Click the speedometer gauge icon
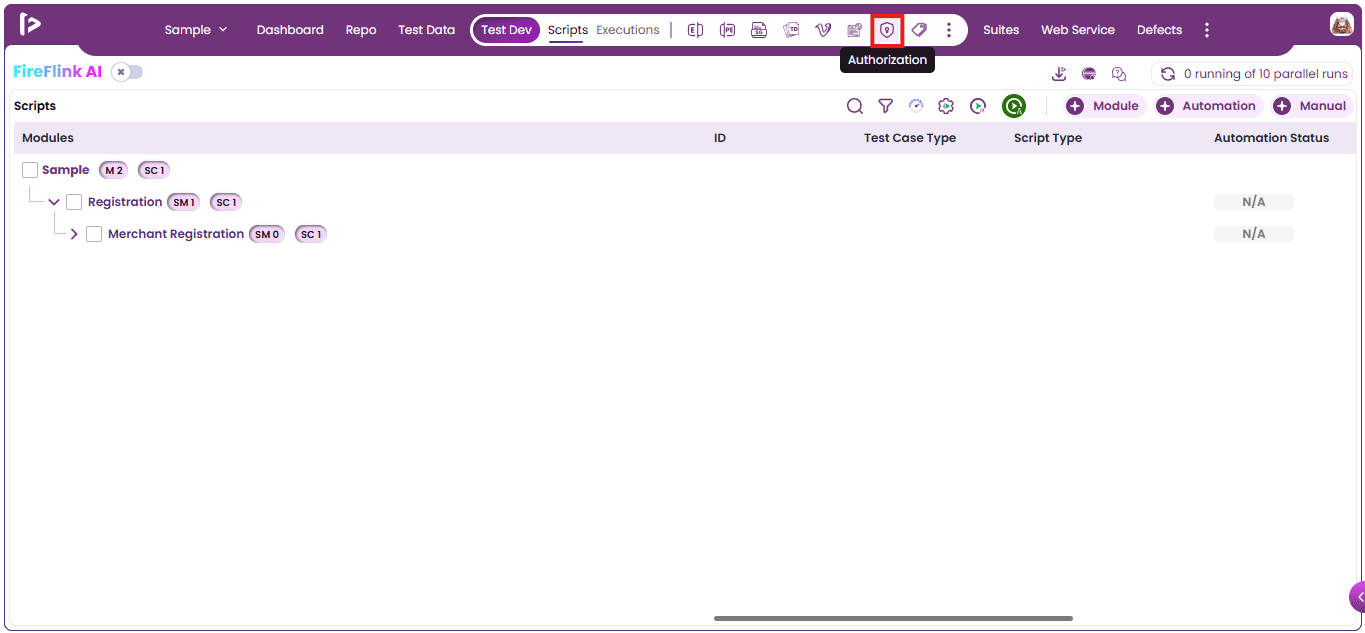The height and width of the screenshot is (633, 1365). tap(916, 106)
